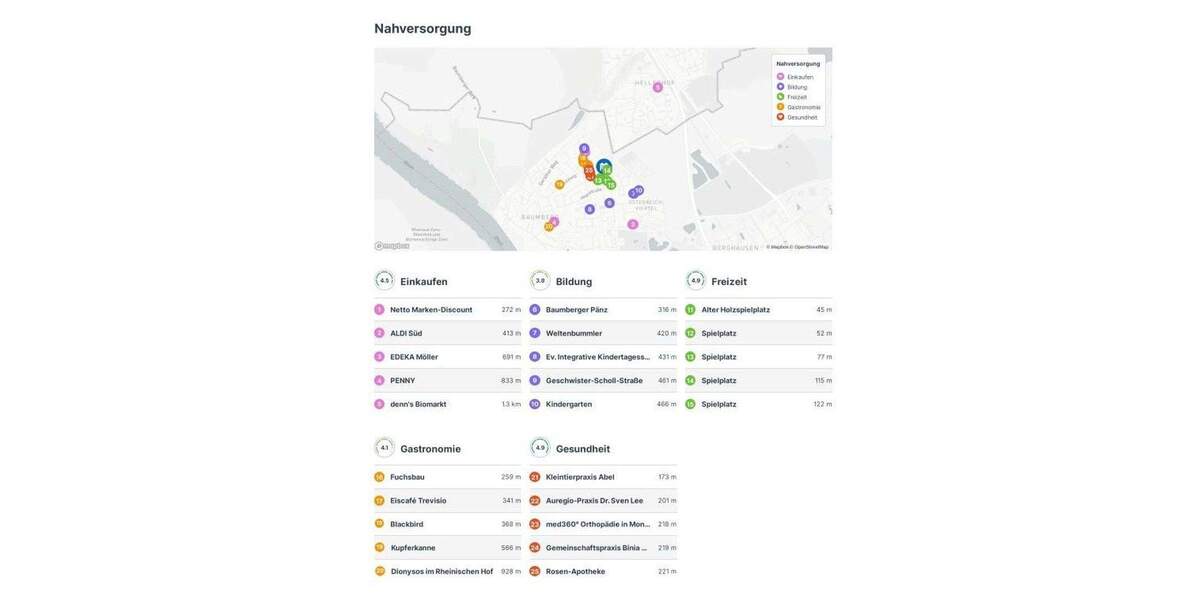The width and height of the screenshot is (1200, 600).
Task: Click the Netto Marken-Discount list entry
Action: click(x=430, y=307)
